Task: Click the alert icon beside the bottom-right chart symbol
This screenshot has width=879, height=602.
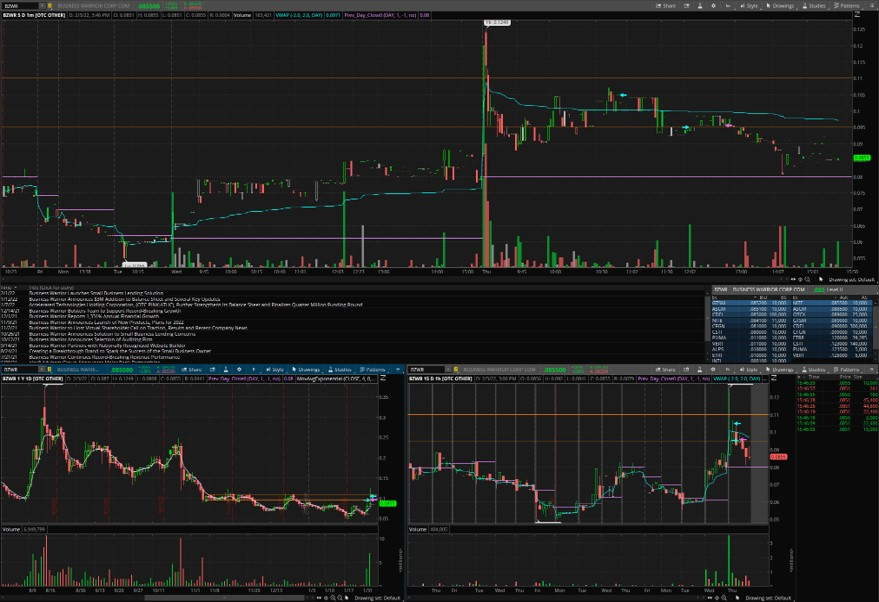Action: coord(456,370)
